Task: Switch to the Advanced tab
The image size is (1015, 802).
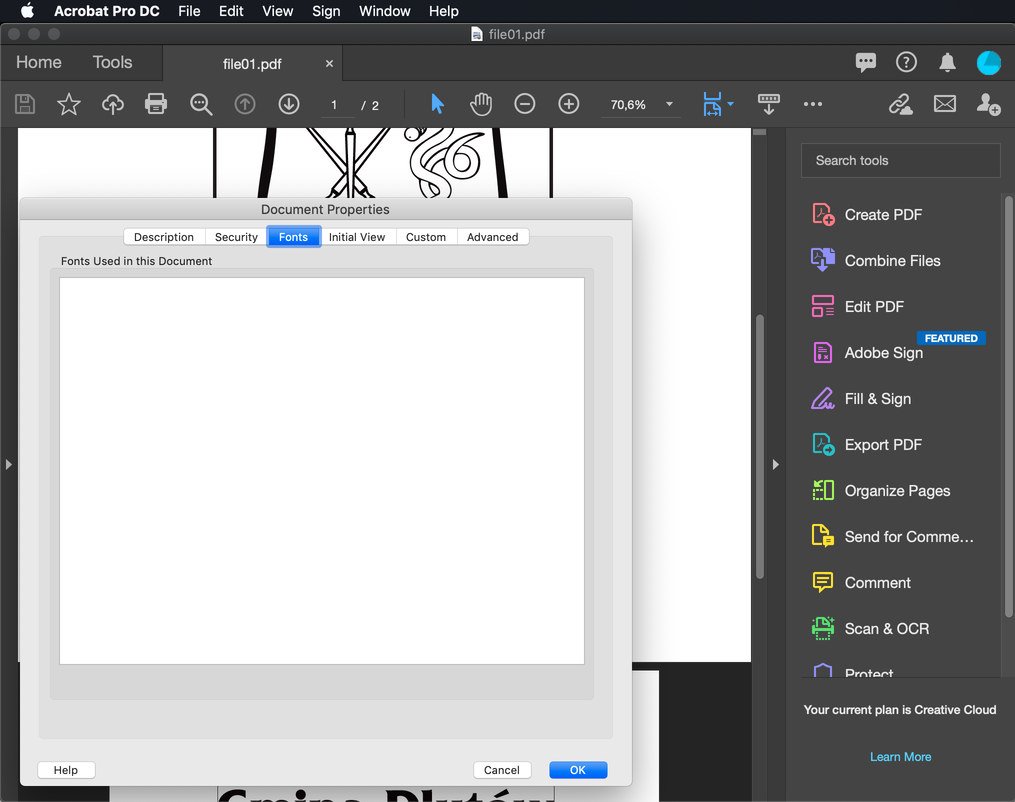Action: pos(493,237)
